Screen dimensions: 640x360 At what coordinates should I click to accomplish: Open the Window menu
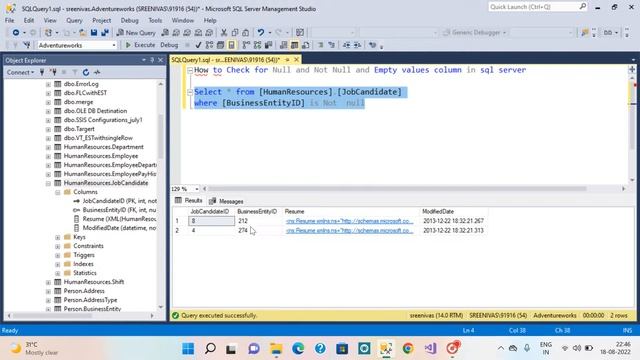[x=182, y=20]
